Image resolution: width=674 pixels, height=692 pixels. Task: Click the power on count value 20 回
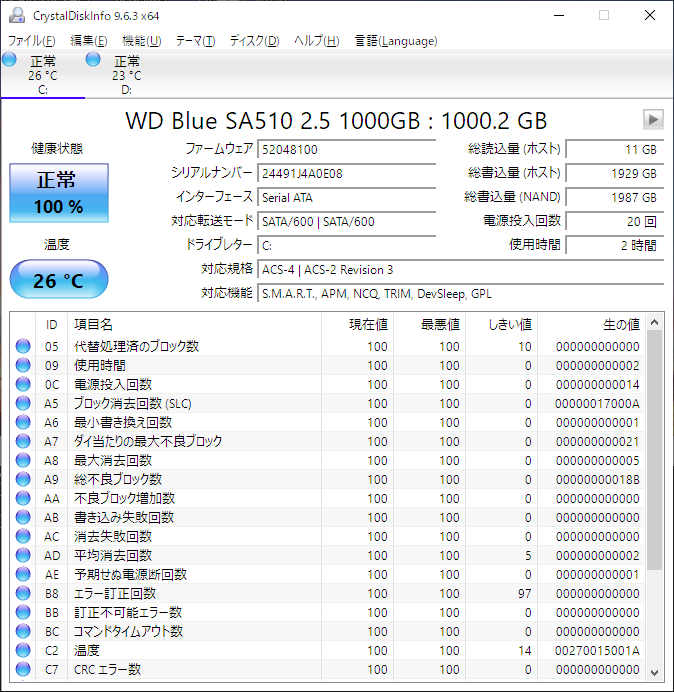[x=615, y=221]
